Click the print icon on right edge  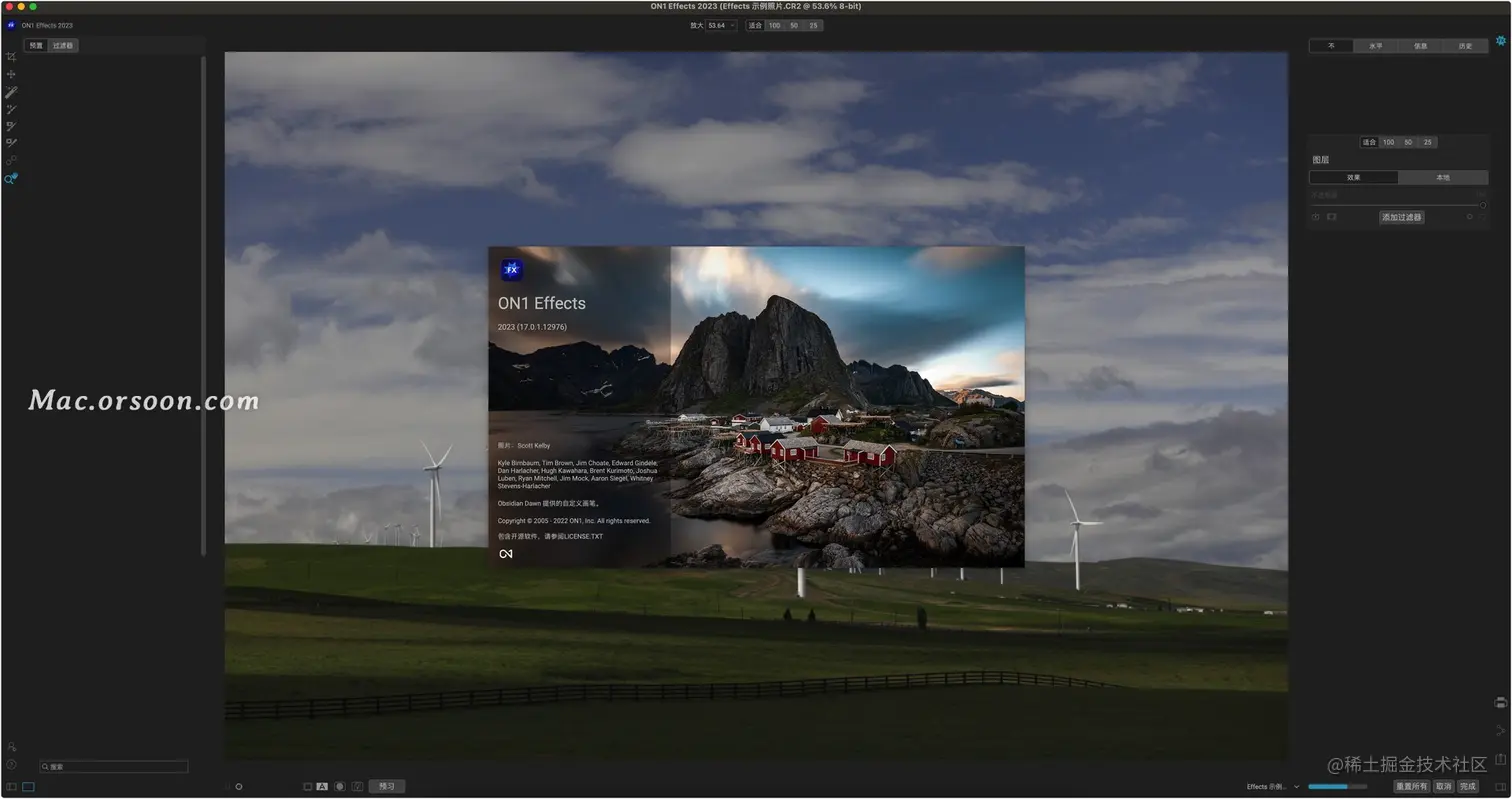coord(1500,703)
